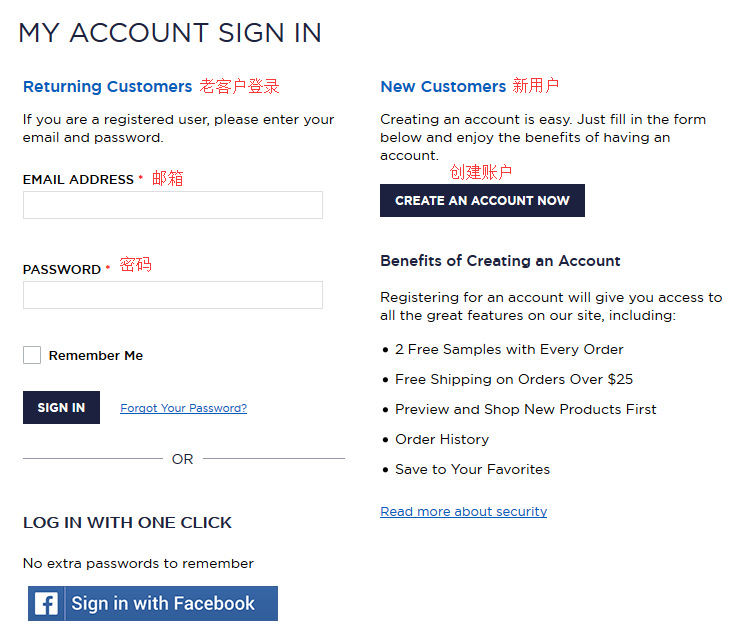Click the PASSWORD field label
The height and width of the screenshot is (640, 736).
tap(62, 270)
